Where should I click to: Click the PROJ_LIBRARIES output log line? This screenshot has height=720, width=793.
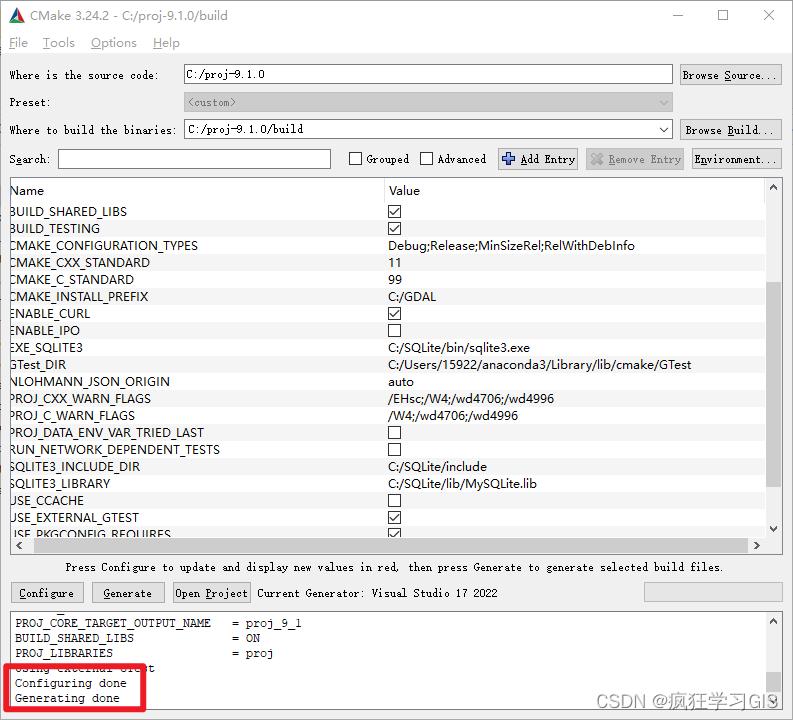(x=144, y=653)
